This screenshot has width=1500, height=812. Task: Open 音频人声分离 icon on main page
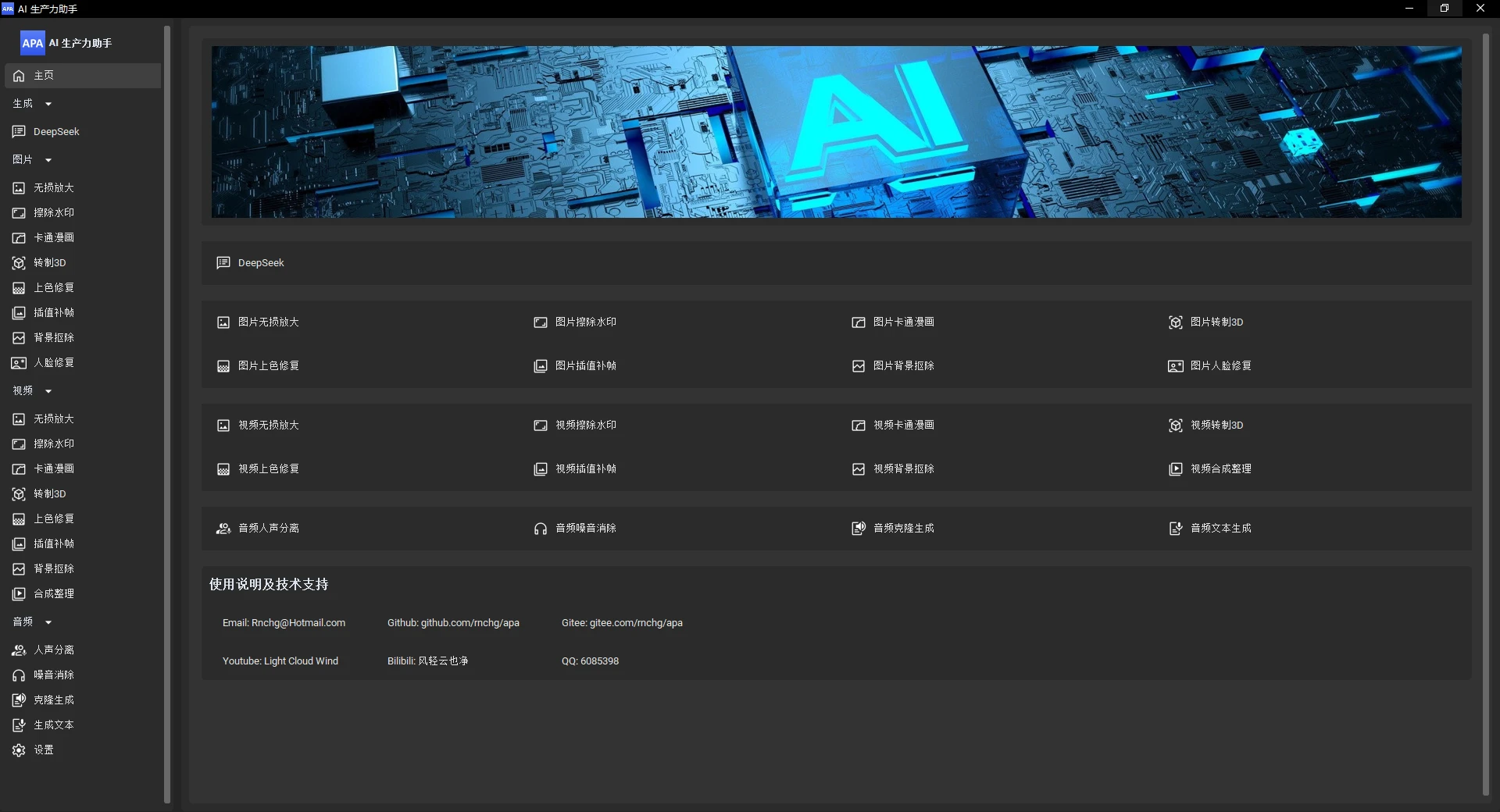(x=223, y=529)
